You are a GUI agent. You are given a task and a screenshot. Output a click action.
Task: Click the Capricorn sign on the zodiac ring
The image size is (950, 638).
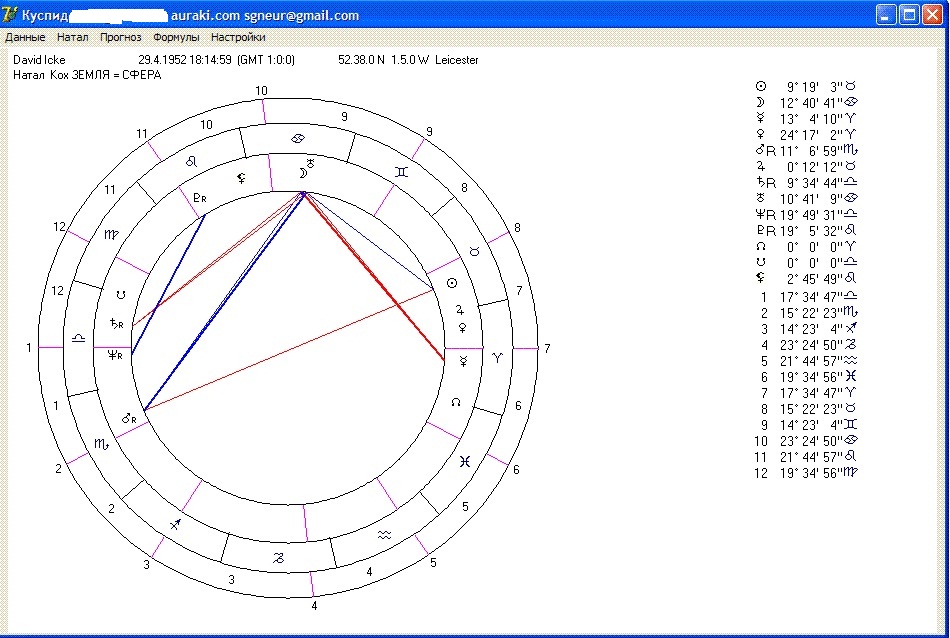[x=279, y=558]
